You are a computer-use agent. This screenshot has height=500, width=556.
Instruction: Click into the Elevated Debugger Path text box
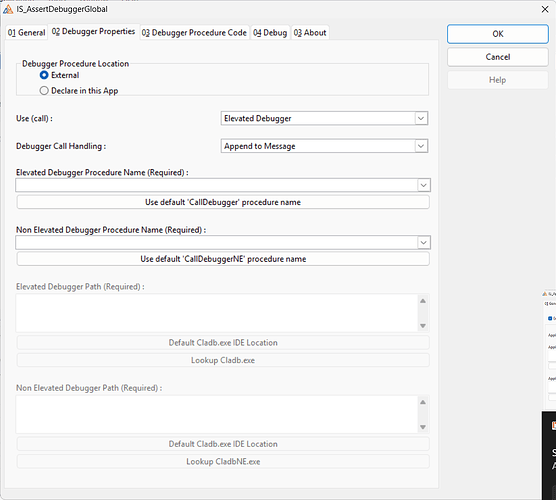(217, 313)
